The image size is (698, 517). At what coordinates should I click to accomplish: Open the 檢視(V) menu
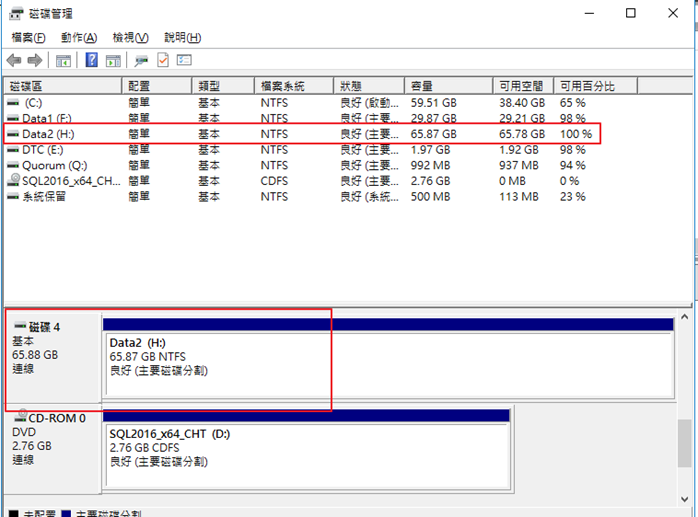(x=130, y=37)
